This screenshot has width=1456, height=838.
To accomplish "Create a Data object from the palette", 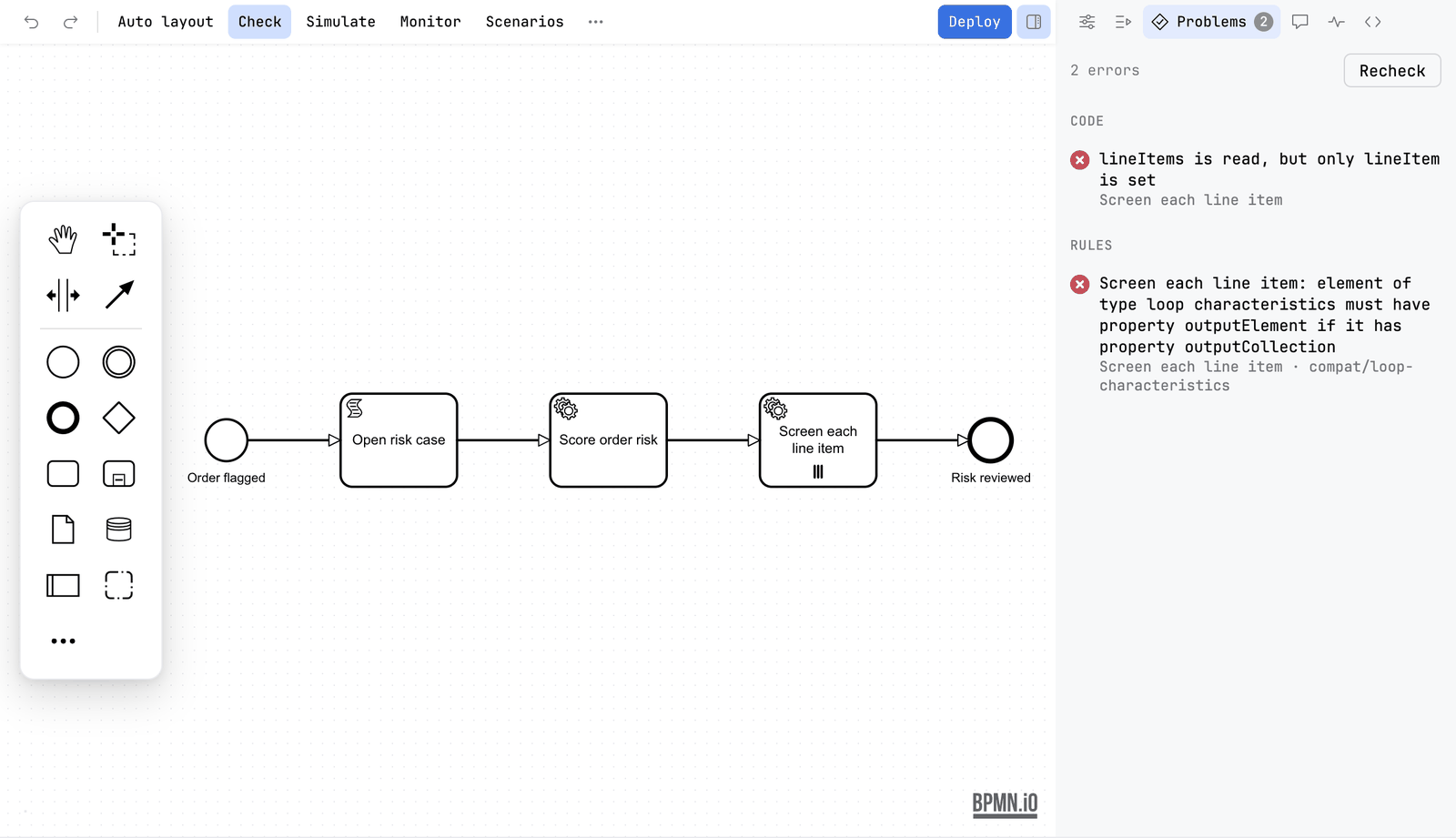I will [x=63, y=530].
